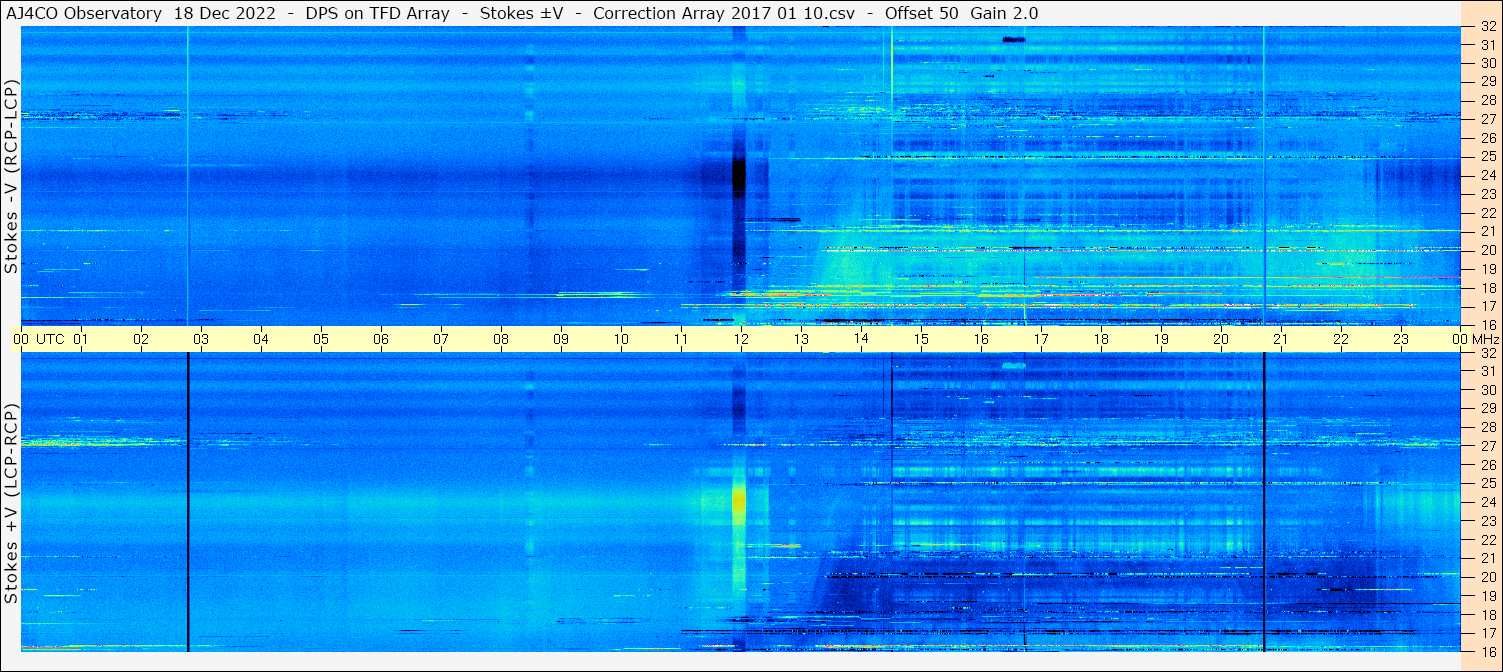1503x672 pixels.
Task: Click the 07 hour mark on the time axis
Action: (441, 339)
